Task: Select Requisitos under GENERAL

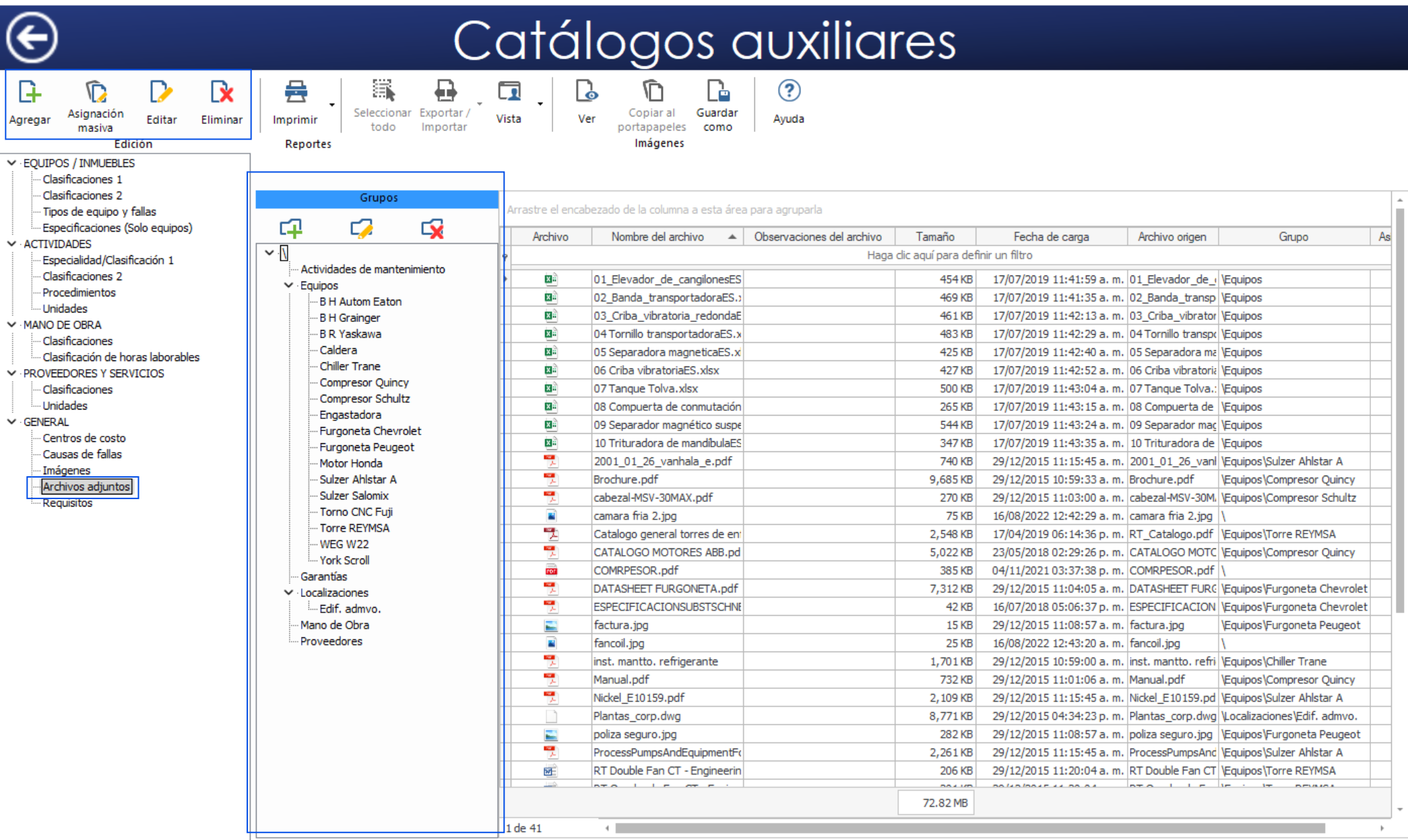Action: pos(67,503)
